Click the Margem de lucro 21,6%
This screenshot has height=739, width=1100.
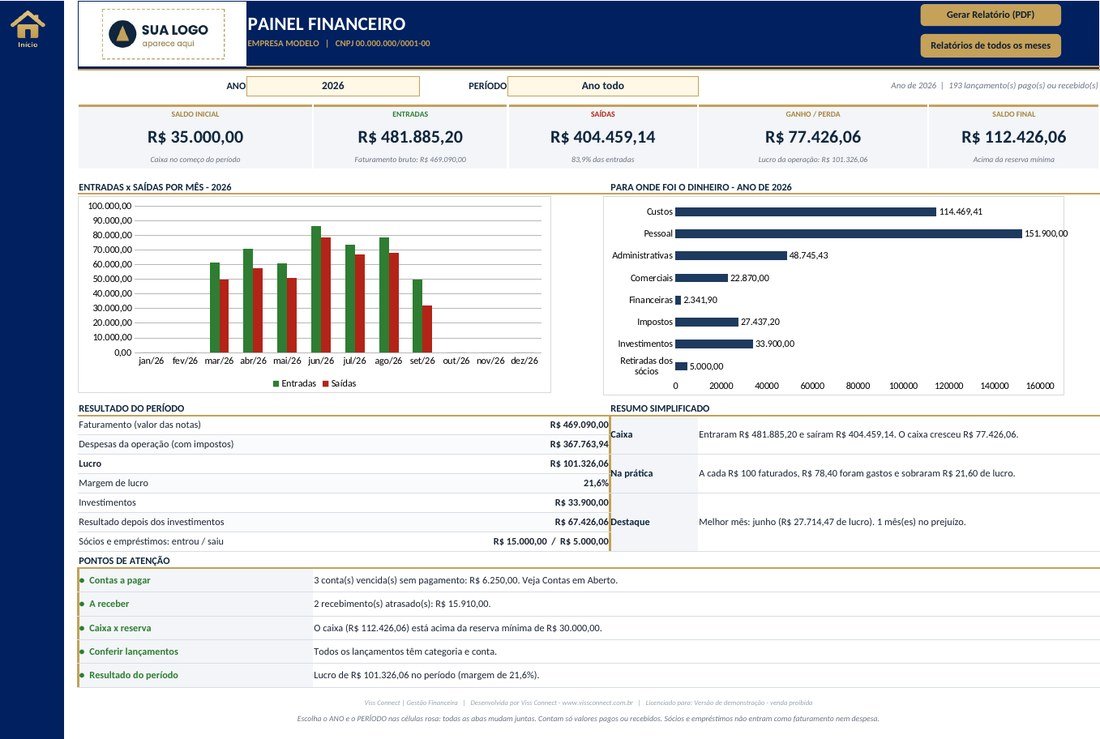(x=596, y=484)
